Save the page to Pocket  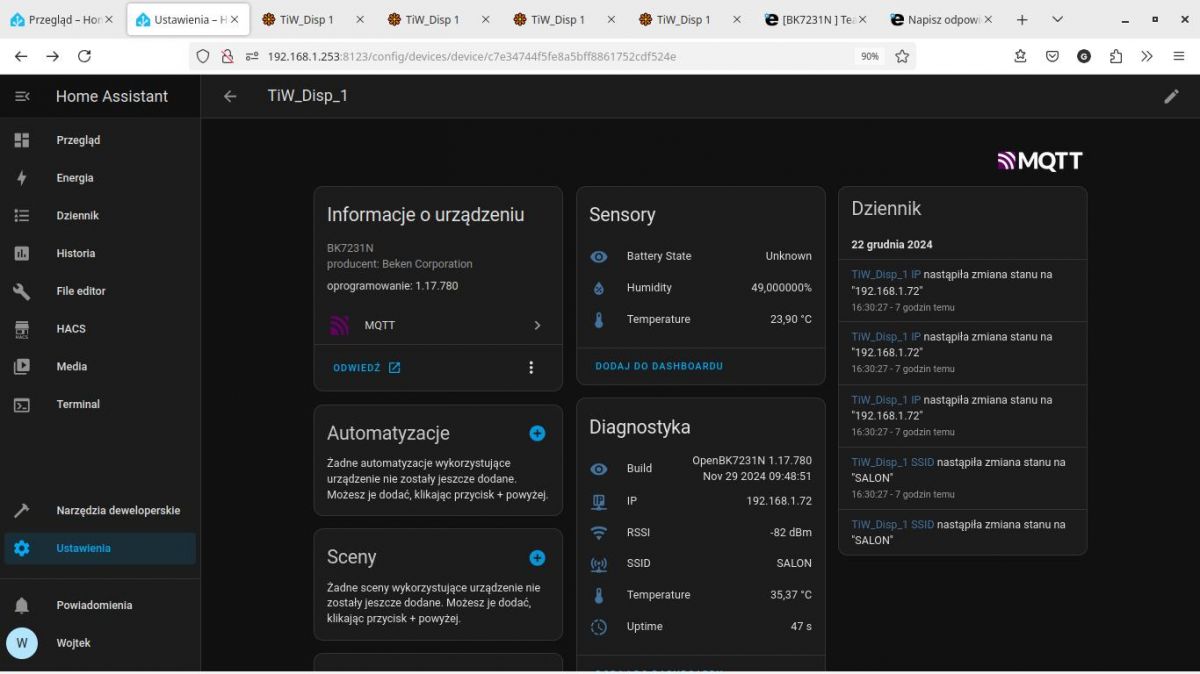(1052, 57)
